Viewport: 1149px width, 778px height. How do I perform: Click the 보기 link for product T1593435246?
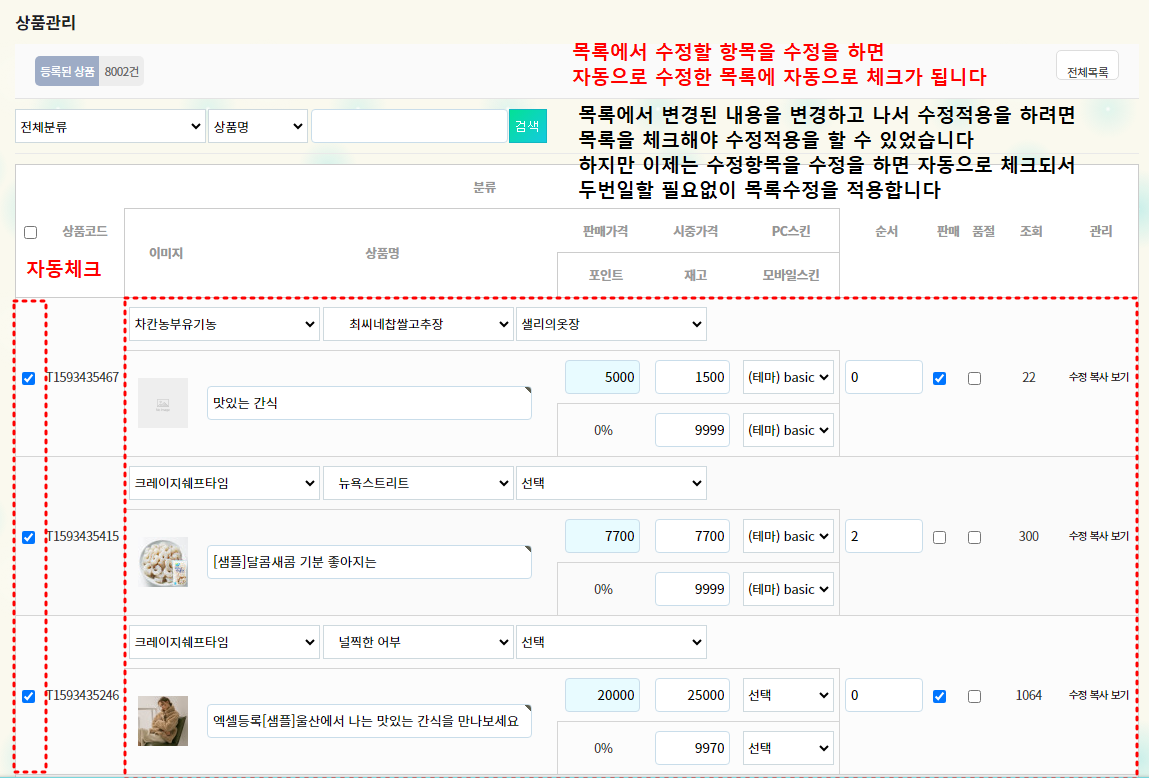[1120, 696]
